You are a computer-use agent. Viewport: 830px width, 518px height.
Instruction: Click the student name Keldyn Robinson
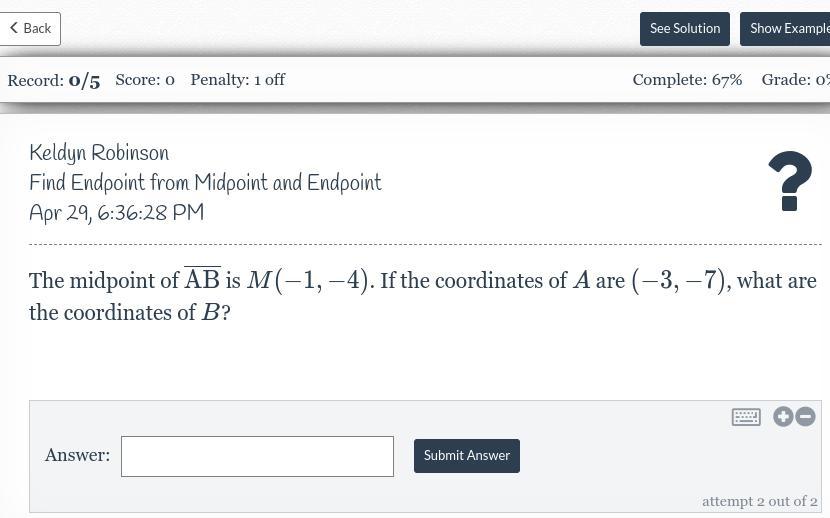[x=99, y=154]
